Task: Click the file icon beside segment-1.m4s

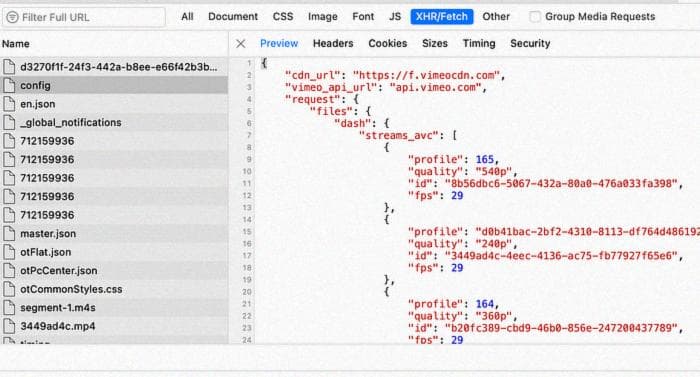Action: pyautogui.click(x=9, y=308)
